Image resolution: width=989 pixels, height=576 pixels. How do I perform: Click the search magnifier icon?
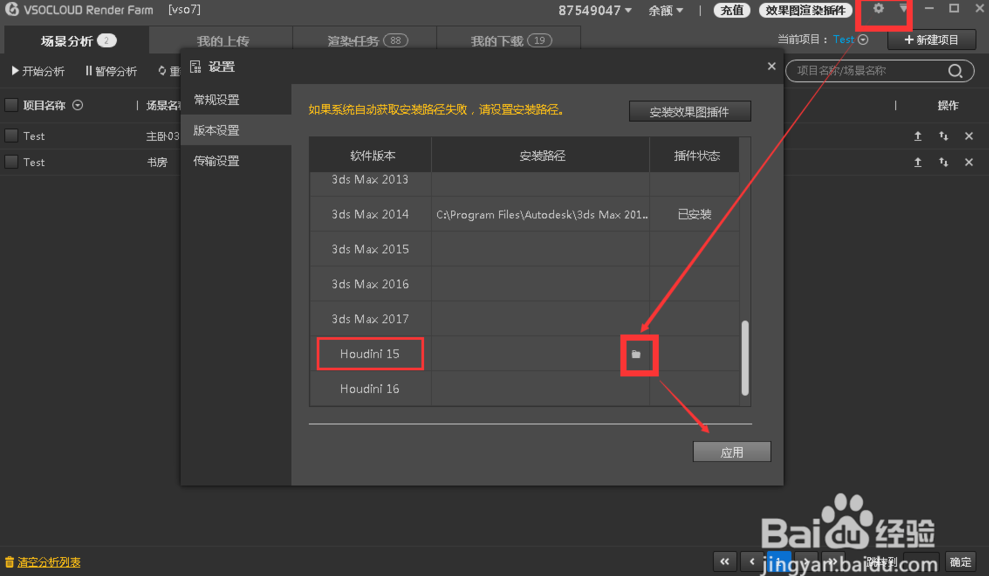coord(955,71)
